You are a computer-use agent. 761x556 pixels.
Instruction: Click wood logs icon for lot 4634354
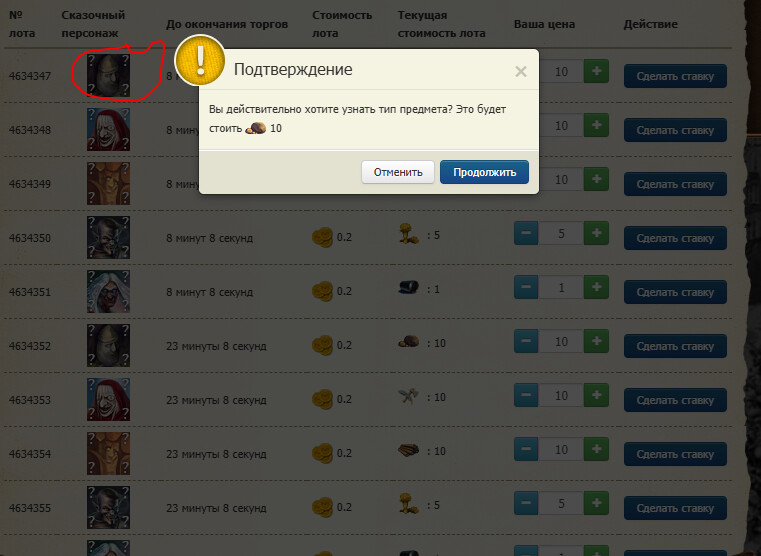click(x=409, y=450)
